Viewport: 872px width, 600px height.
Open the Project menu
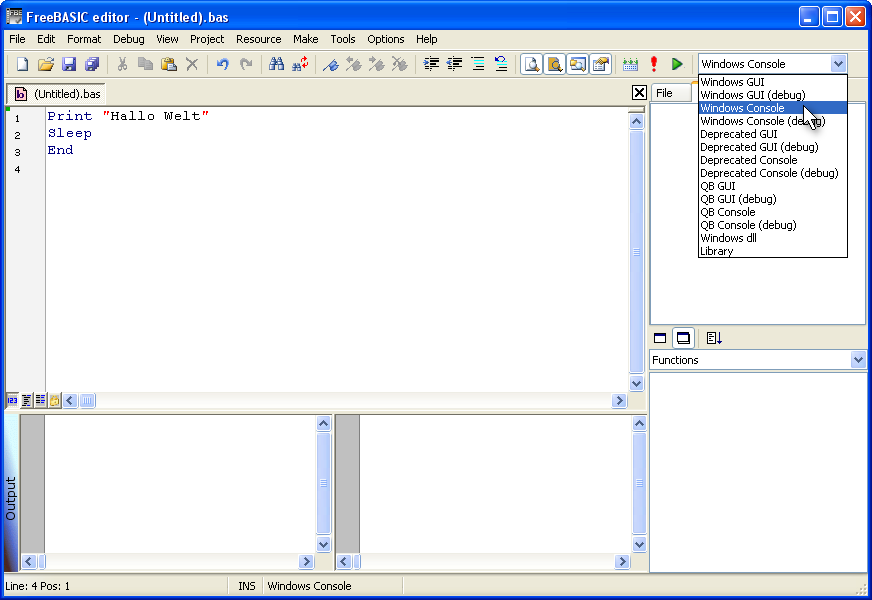(207, 39)
